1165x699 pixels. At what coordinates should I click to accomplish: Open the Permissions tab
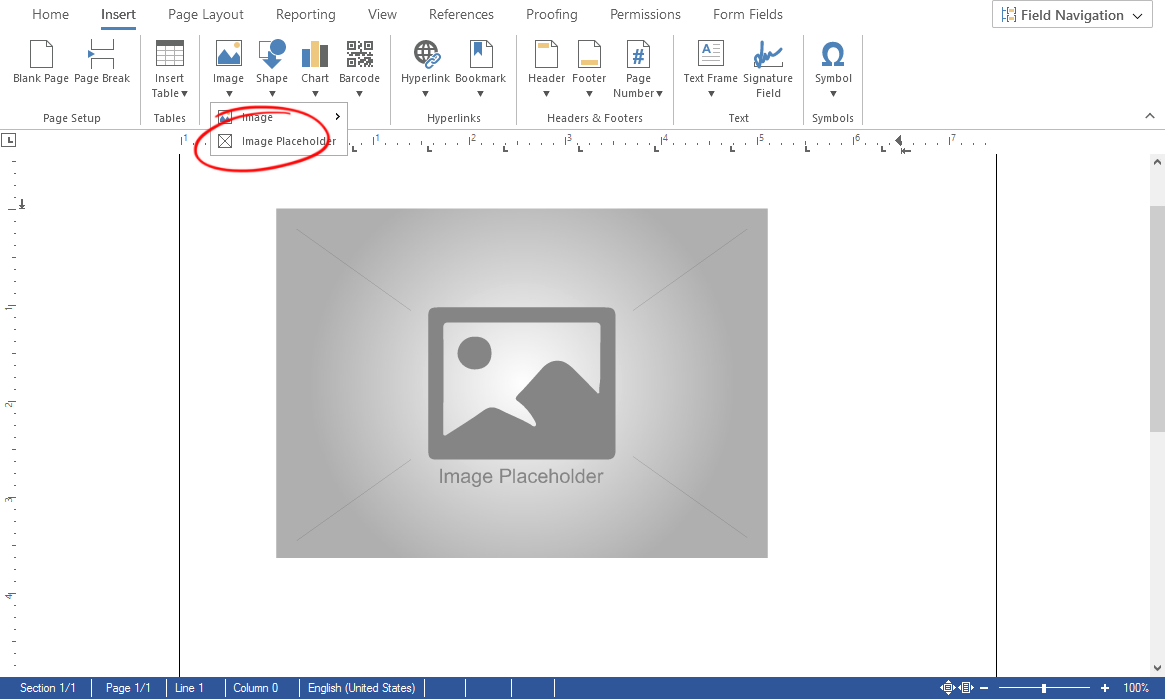[x=645, y=14]
